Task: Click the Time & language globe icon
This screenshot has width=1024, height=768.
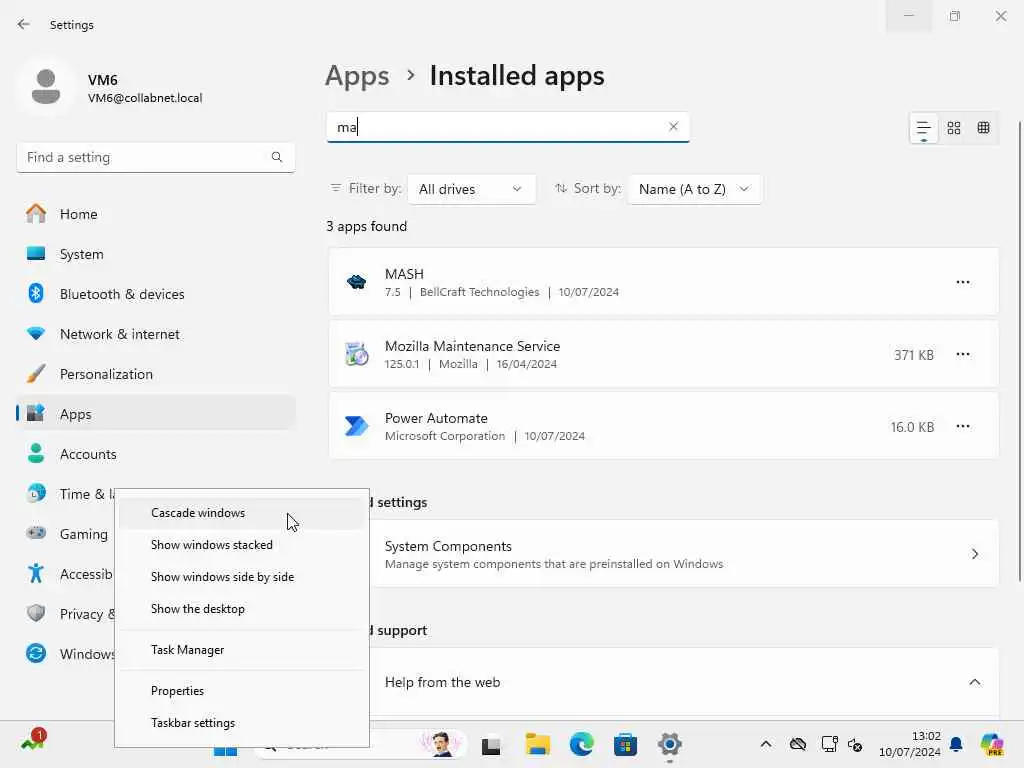Action: [36, 494]
